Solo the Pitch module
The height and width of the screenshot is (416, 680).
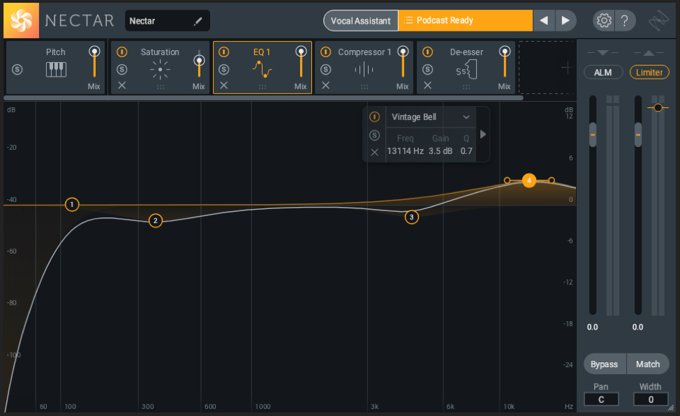point(17,69)
